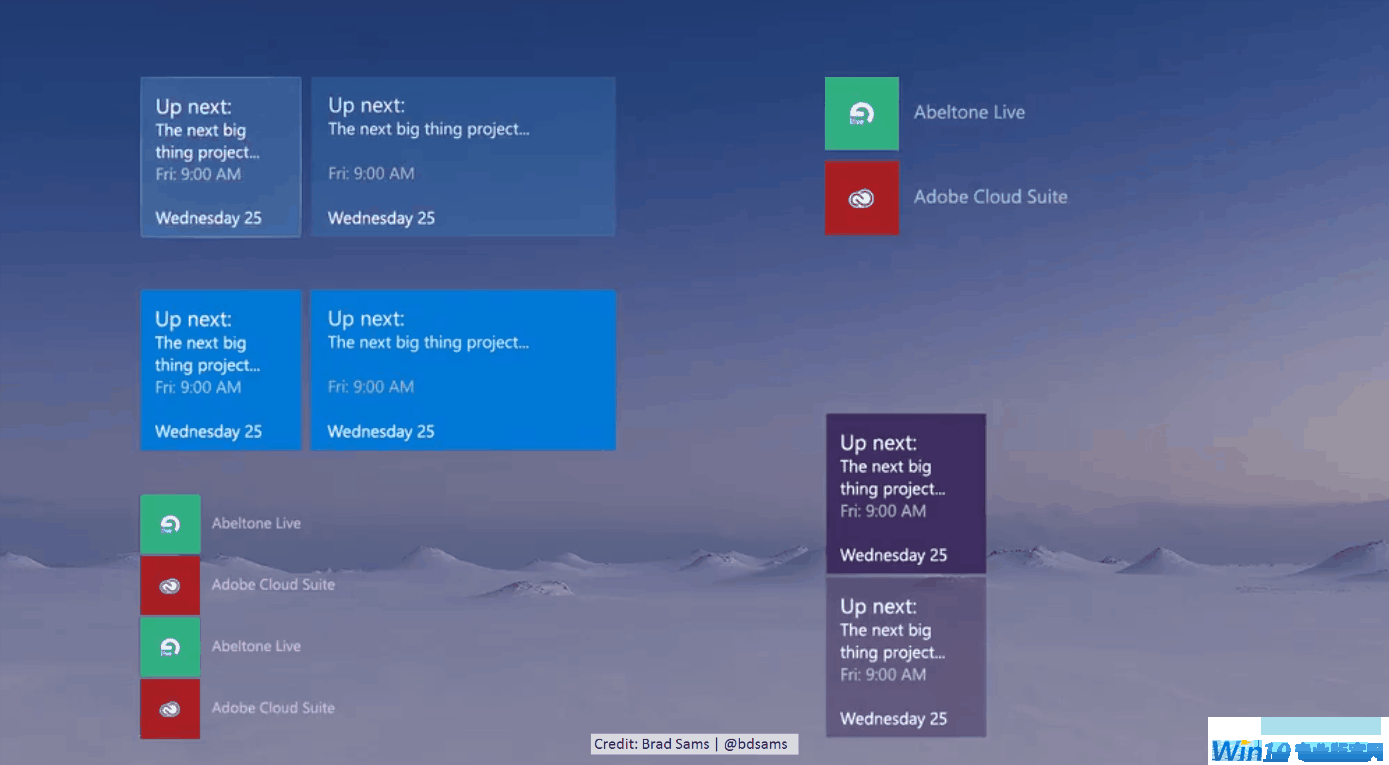Launch the first small Abeltone Live icon in the list
Viewport: 1389px width, 765px height.
pos(170,524)
